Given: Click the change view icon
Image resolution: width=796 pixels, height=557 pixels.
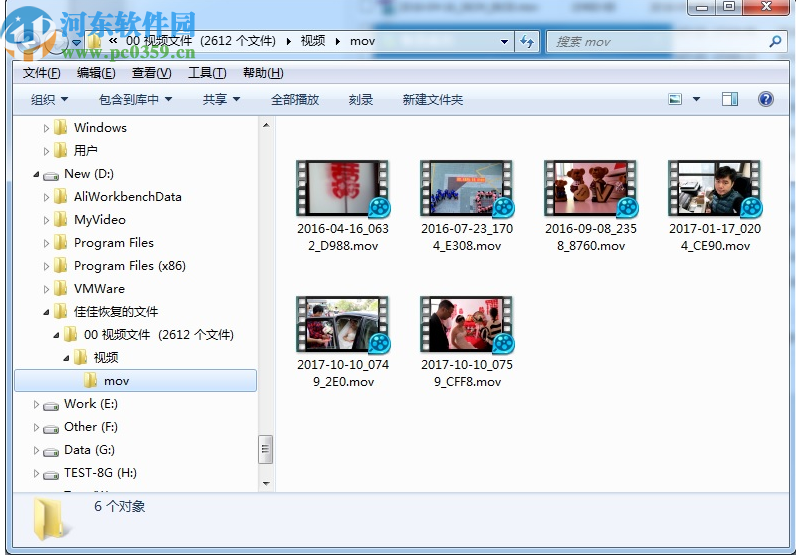Looking at the screenshot, I should click(675, 99).
